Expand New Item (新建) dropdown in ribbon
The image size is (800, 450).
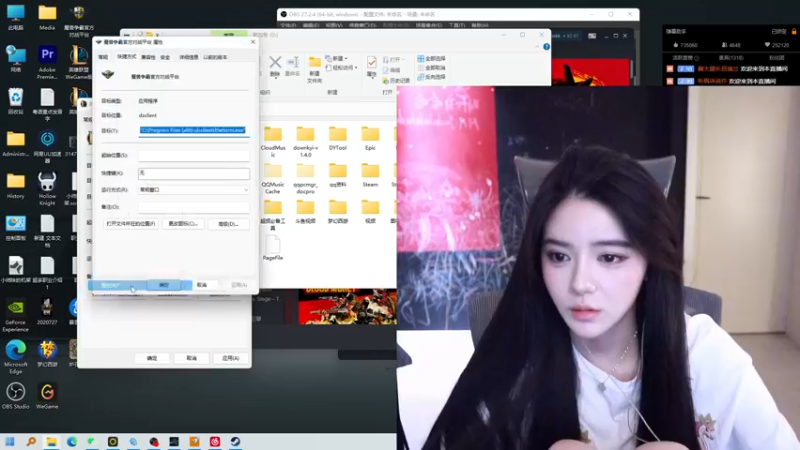tap(337, 58)
